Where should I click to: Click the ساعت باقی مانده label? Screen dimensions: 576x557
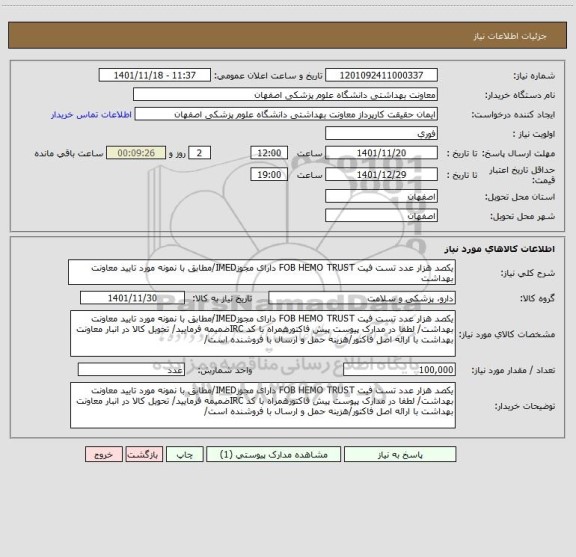click(x=69, y=153)
